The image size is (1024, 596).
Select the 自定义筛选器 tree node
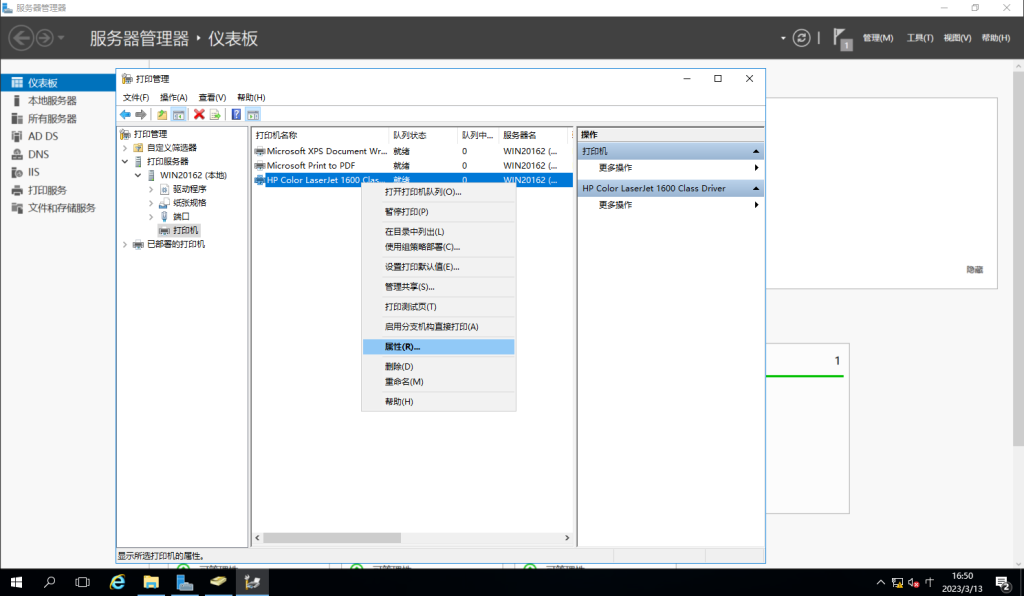click(x=172, y=148)
